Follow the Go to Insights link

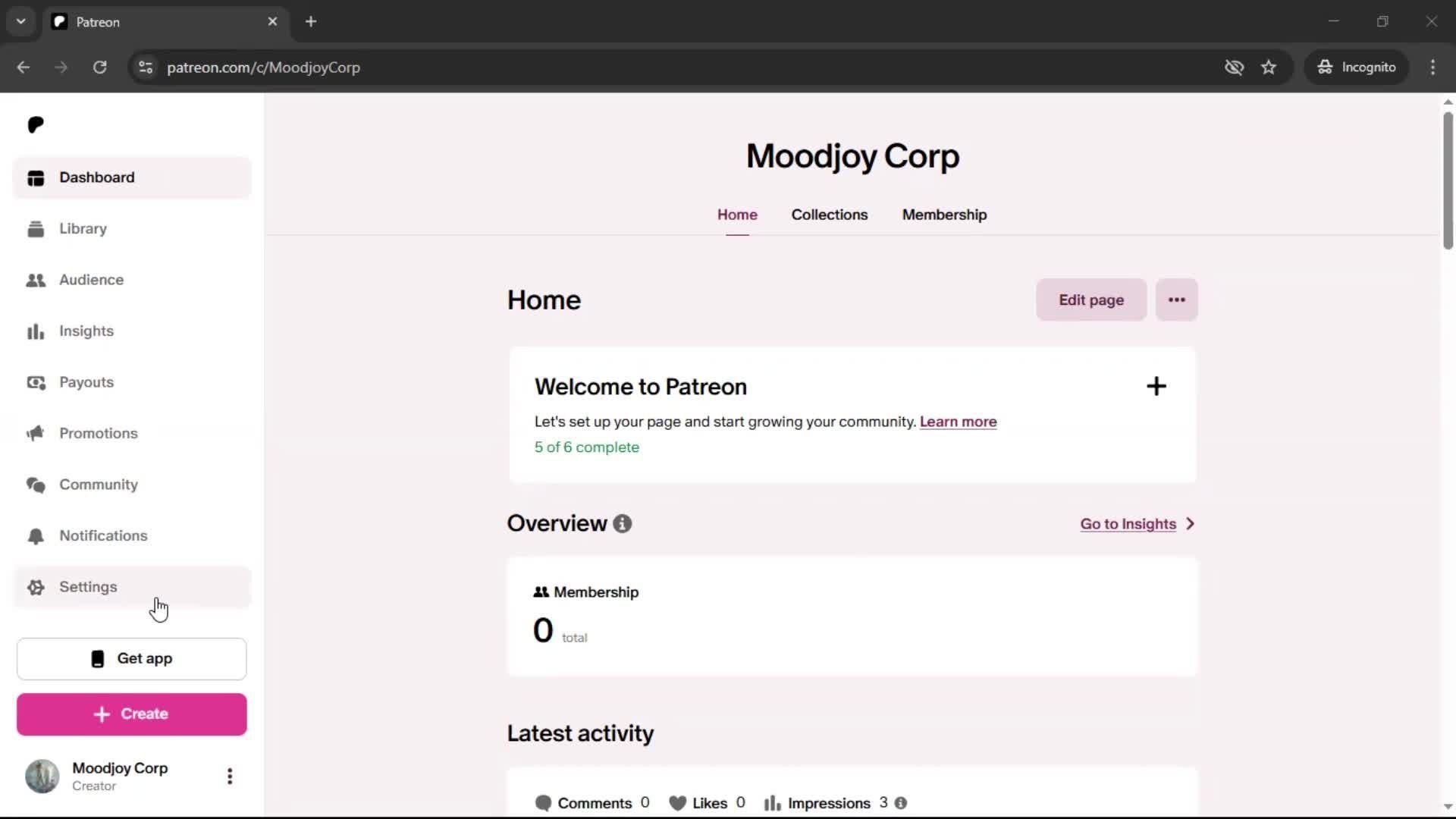tap(1128, 524)
